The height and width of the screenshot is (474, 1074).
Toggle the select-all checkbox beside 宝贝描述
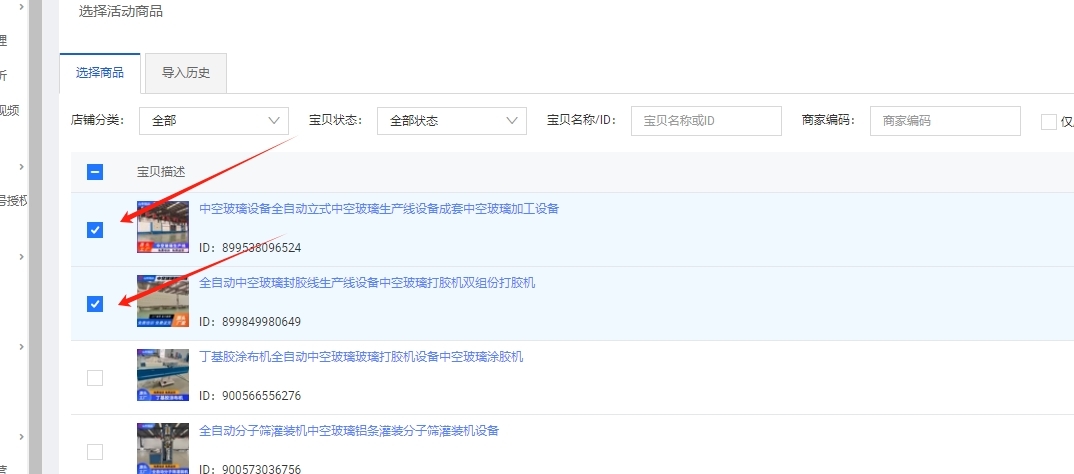(95, 172)
